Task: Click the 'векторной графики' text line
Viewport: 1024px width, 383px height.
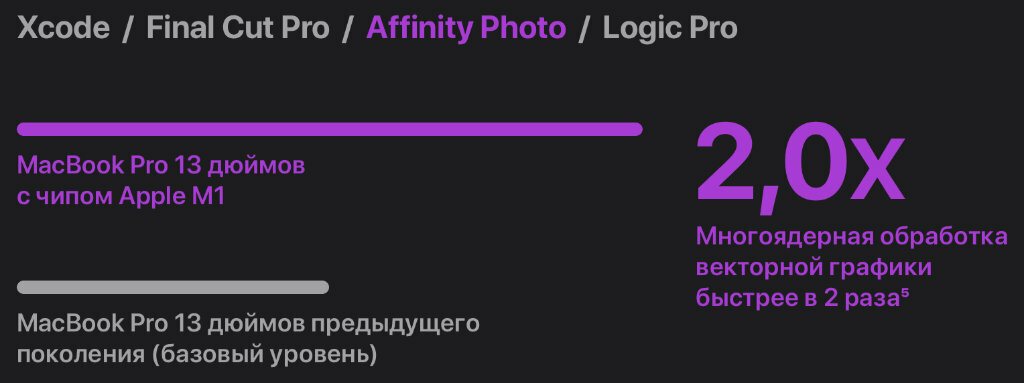Action: click(814, 268)
